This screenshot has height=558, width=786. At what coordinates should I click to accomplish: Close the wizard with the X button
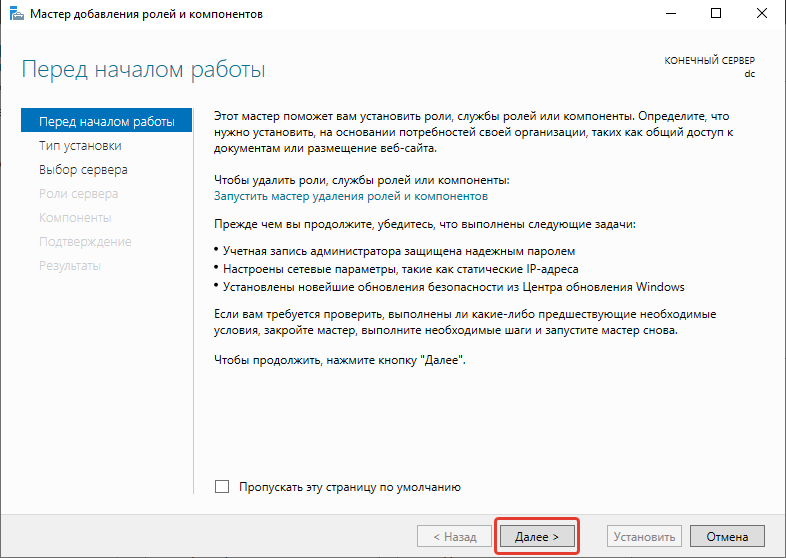coord(761,14)
